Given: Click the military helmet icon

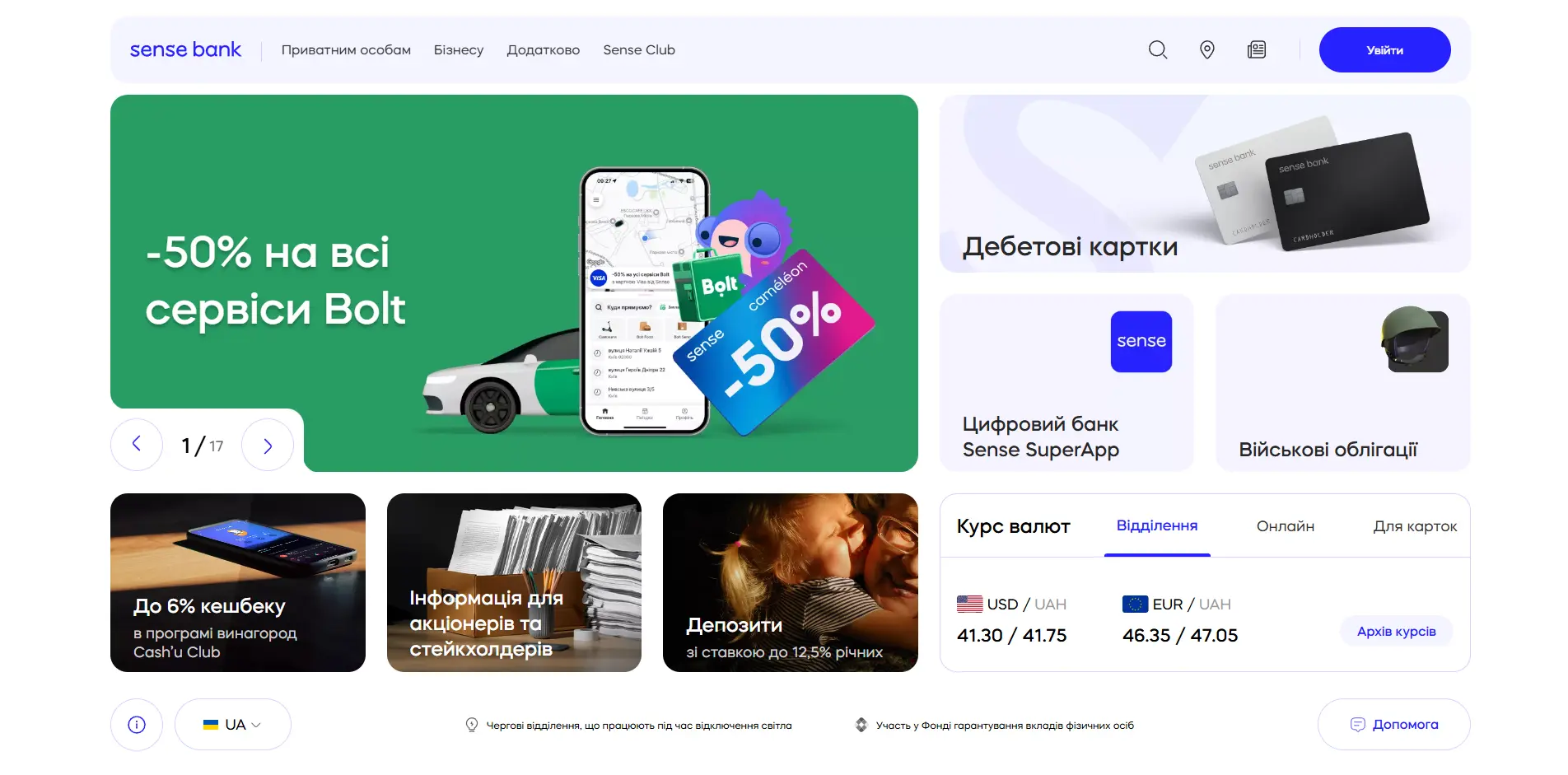Looking at the screenshot, I should 1415,339.
